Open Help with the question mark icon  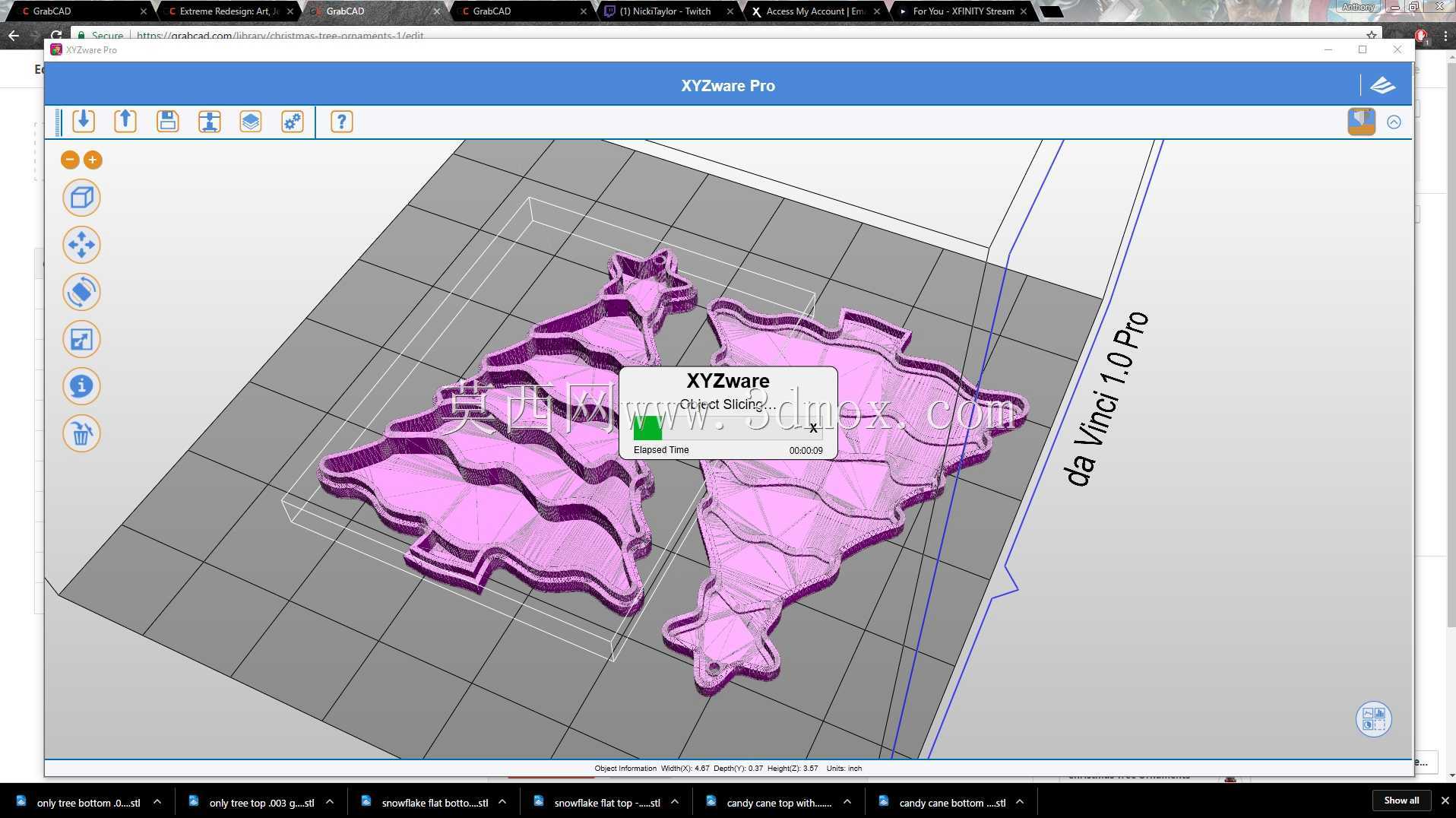tap(342, 122)
